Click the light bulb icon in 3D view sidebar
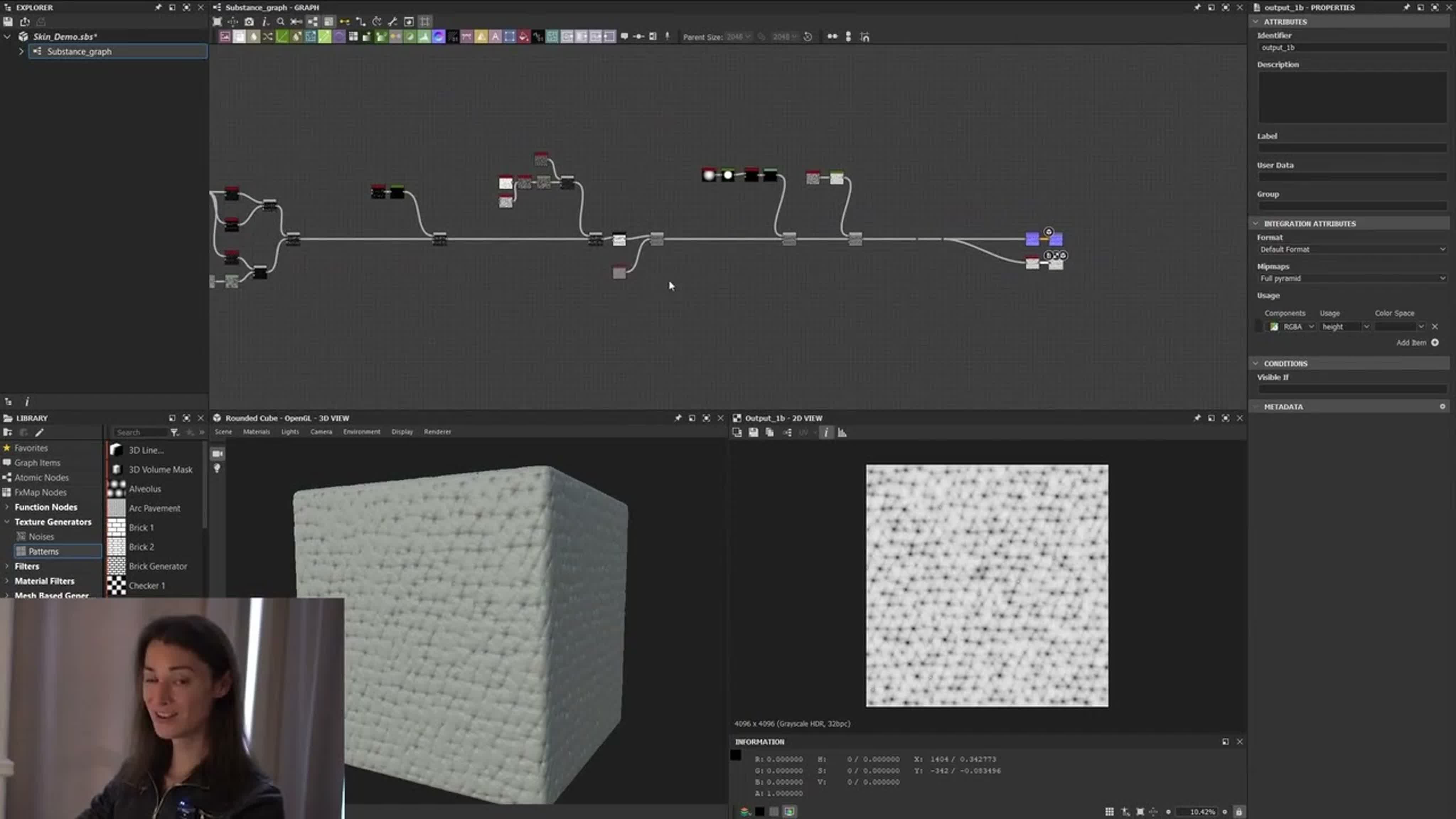The height and width of the screenshot is (819, 1456). [217, 469]
